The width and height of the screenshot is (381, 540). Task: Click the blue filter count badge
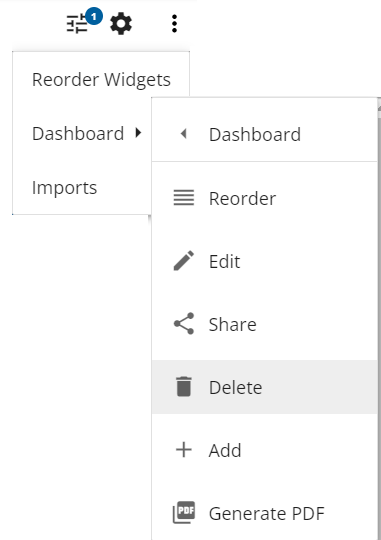pyautogui.click(x=94, y=16)
